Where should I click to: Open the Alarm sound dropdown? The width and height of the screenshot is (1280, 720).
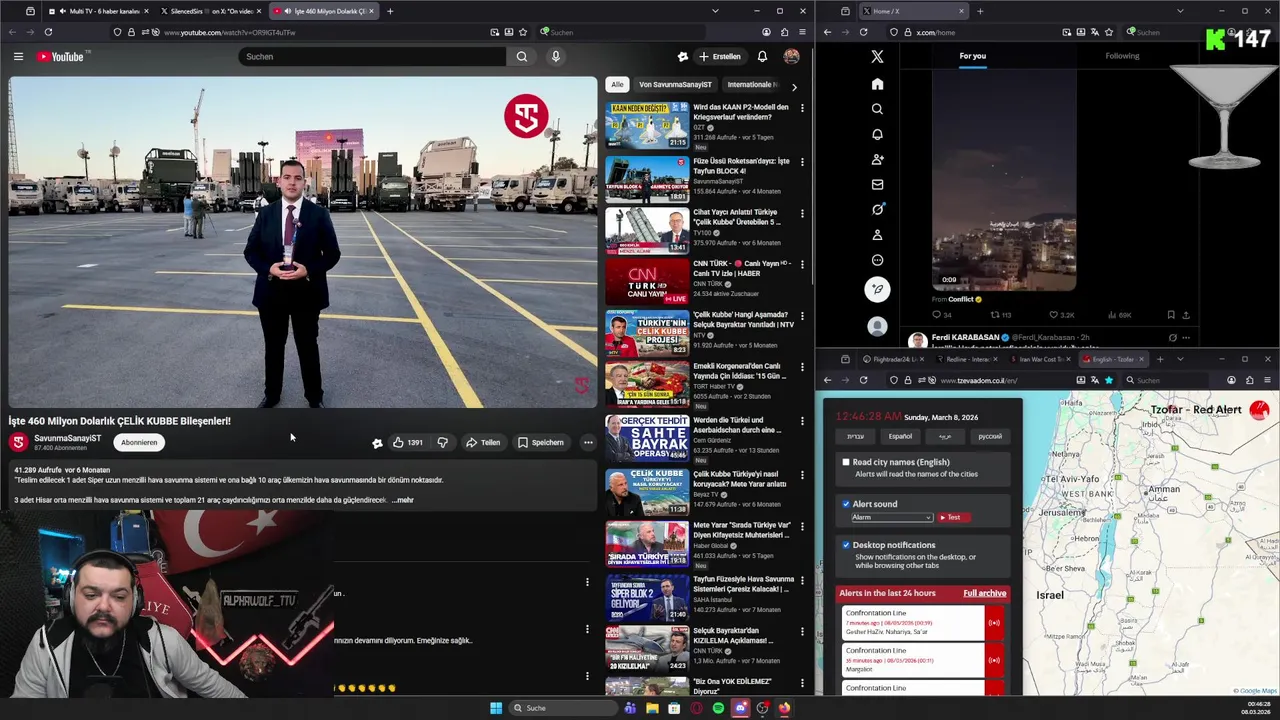[891, 518]
